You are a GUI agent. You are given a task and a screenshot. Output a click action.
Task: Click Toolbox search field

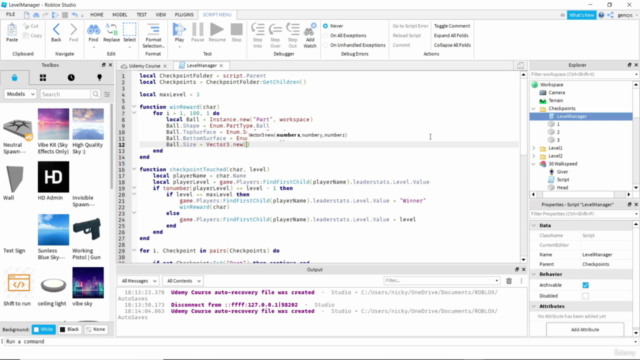(65, 94)
